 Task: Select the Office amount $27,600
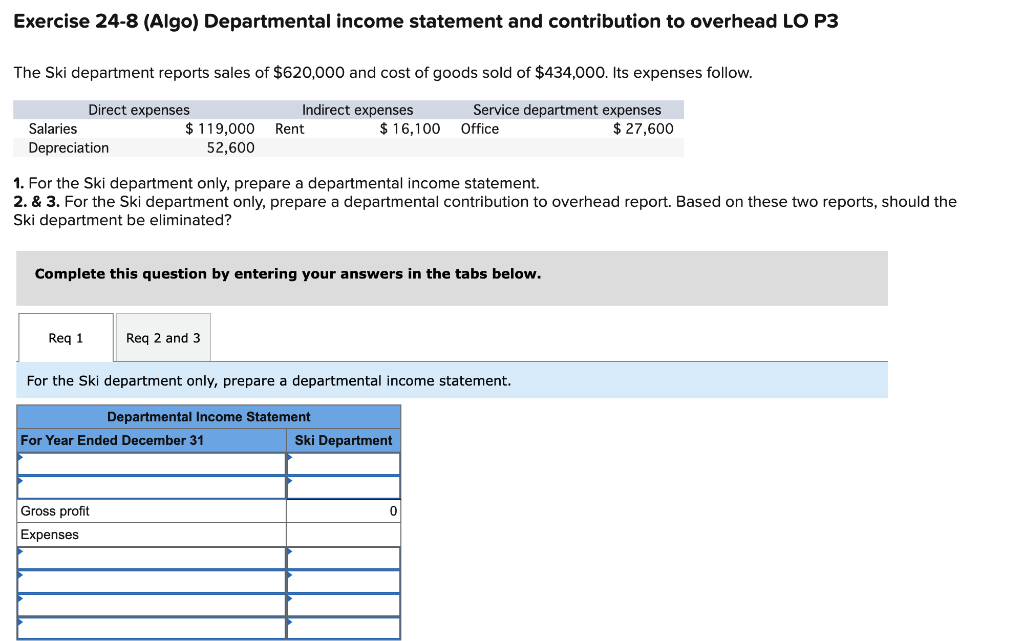click(x=643, y=129)
